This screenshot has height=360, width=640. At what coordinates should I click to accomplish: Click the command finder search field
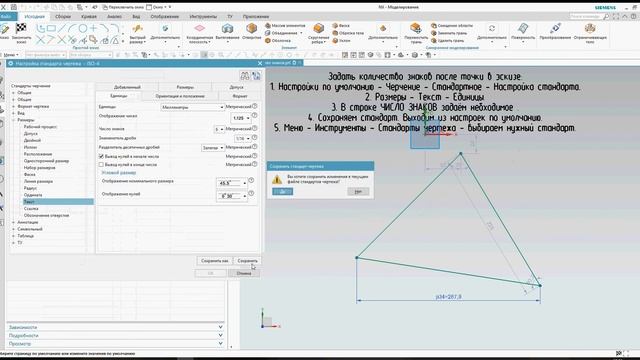[x=585, y=16]
